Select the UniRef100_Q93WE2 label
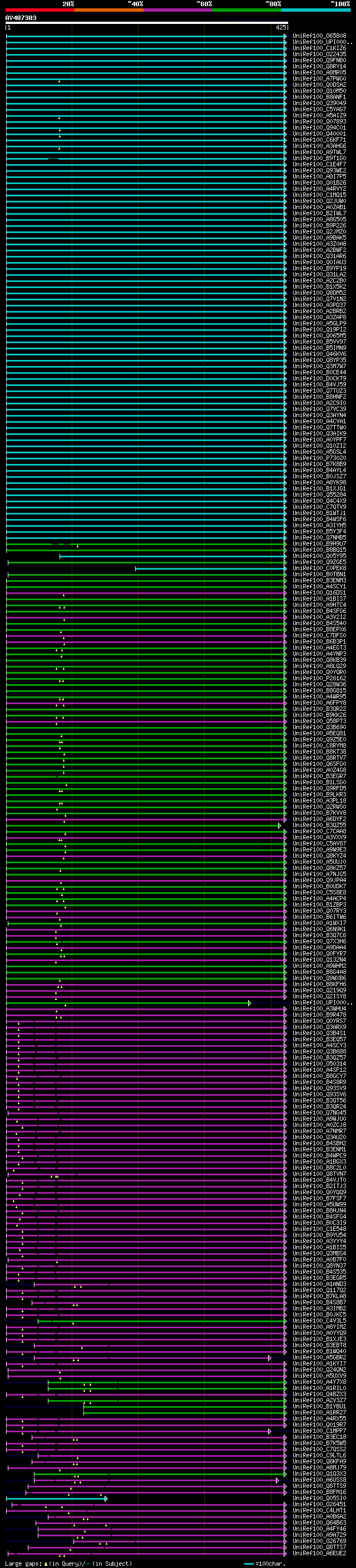 [x=319, y=170]
